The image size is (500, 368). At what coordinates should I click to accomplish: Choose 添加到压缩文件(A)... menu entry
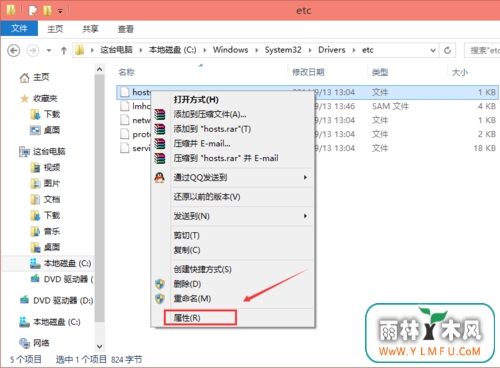click(210, 114)
